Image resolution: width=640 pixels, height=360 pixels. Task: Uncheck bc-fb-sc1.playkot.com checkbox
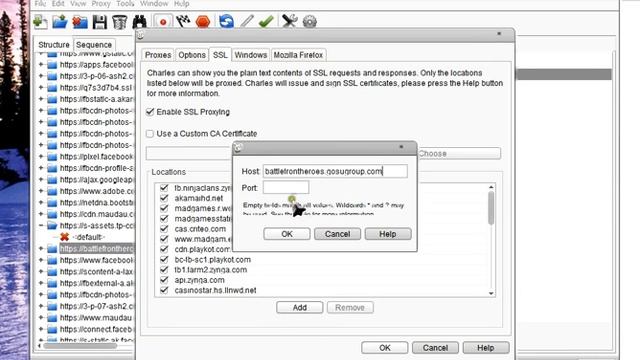pyautogui.click(x=164, y=259)
